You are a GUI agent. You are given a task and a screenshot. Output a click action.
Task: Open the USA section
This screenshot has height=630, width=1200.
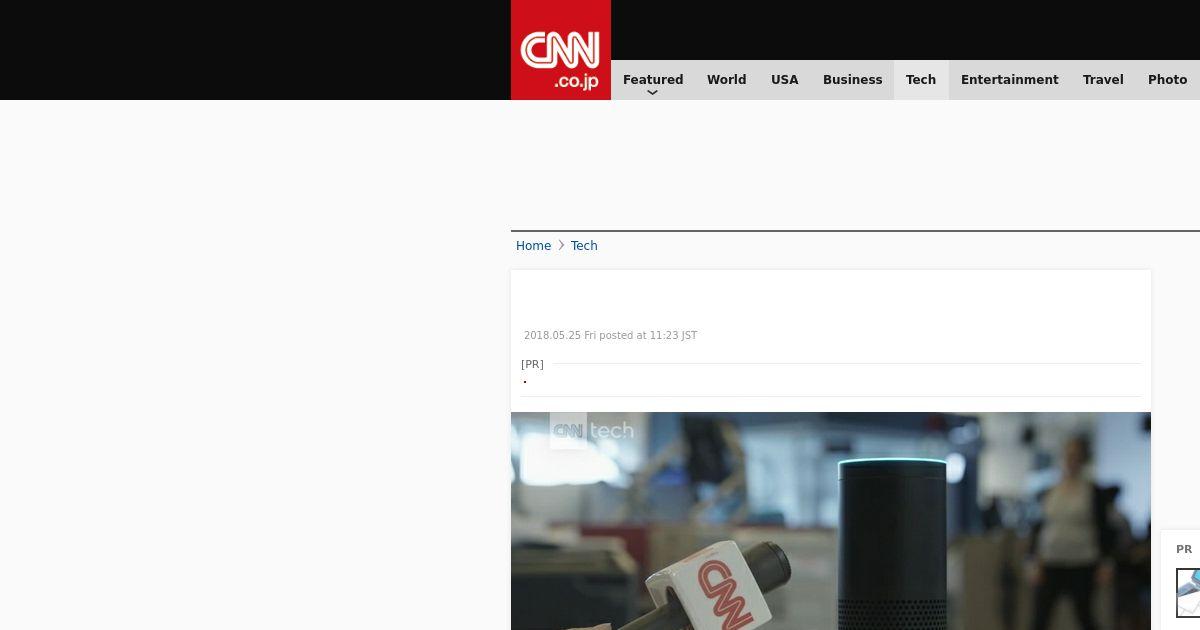coord(785,80)
